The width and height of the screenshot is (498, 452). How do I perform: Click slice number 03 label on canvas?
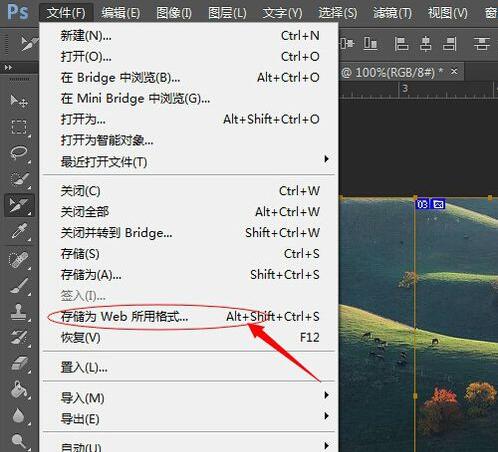click(423, 204)
